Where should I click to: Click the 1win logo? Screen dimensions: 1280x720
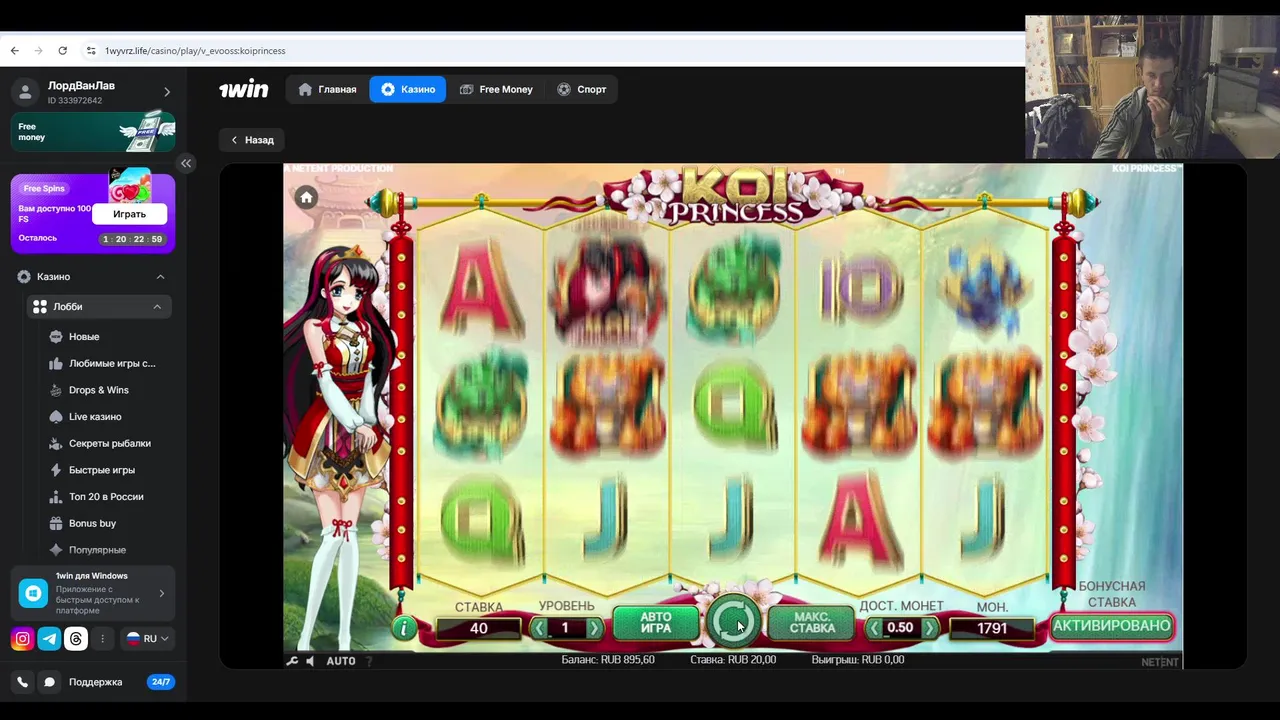(x=244, y=89)
